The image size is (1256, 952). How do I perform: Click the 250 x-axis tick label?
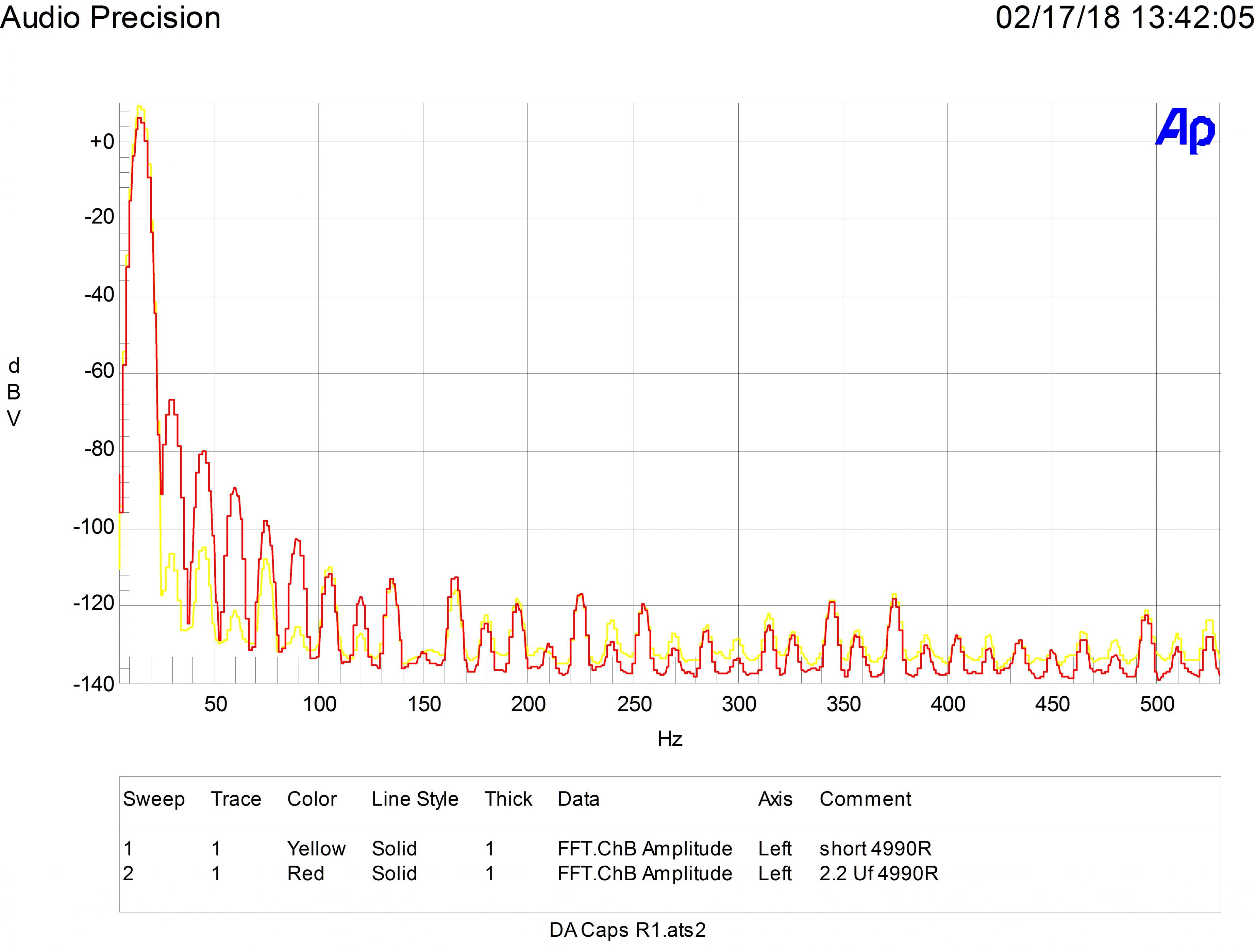click(x=634, y=704)
